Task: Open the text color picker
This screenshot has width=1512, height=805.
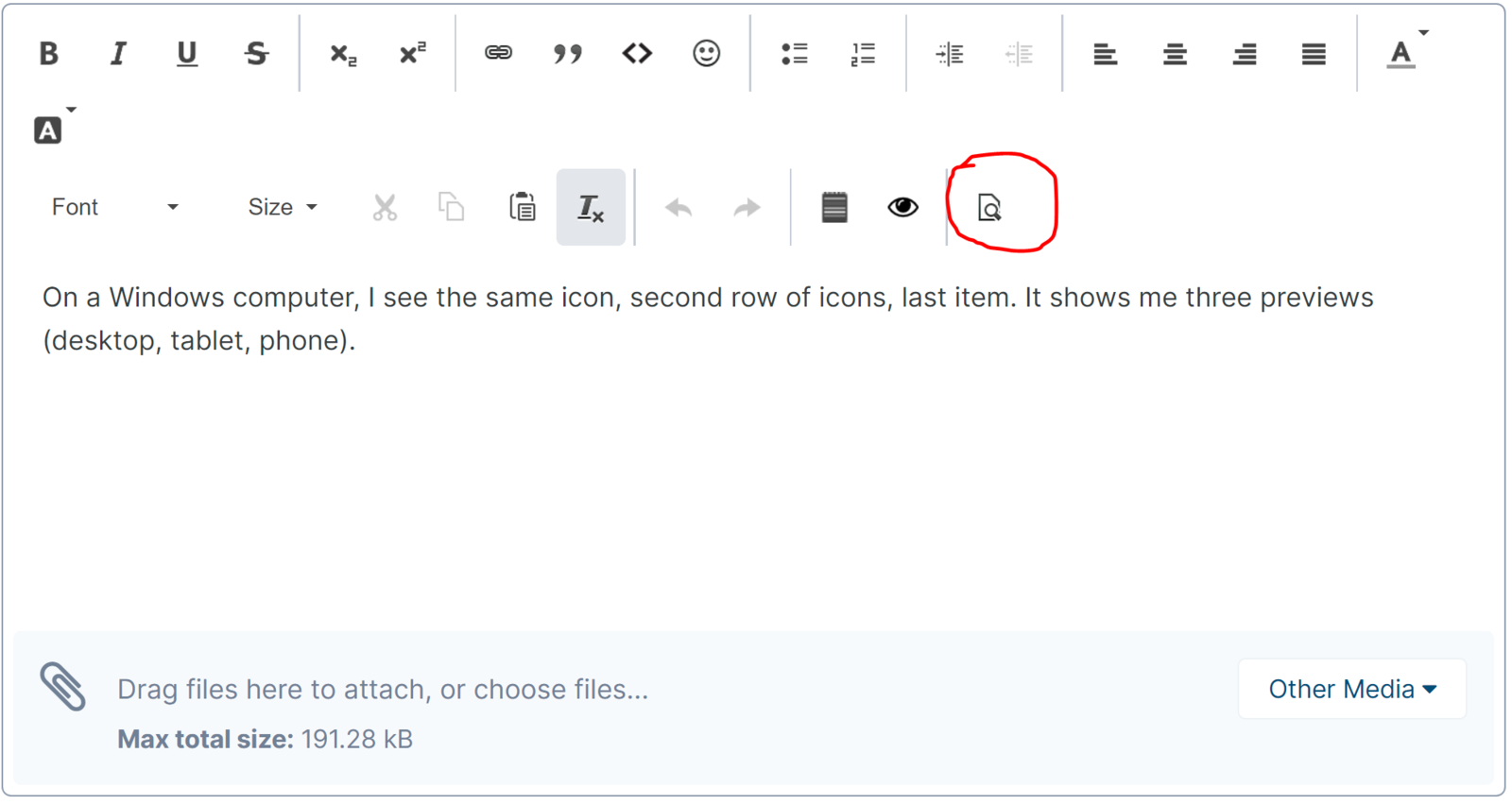Action: coord(1401,54)
